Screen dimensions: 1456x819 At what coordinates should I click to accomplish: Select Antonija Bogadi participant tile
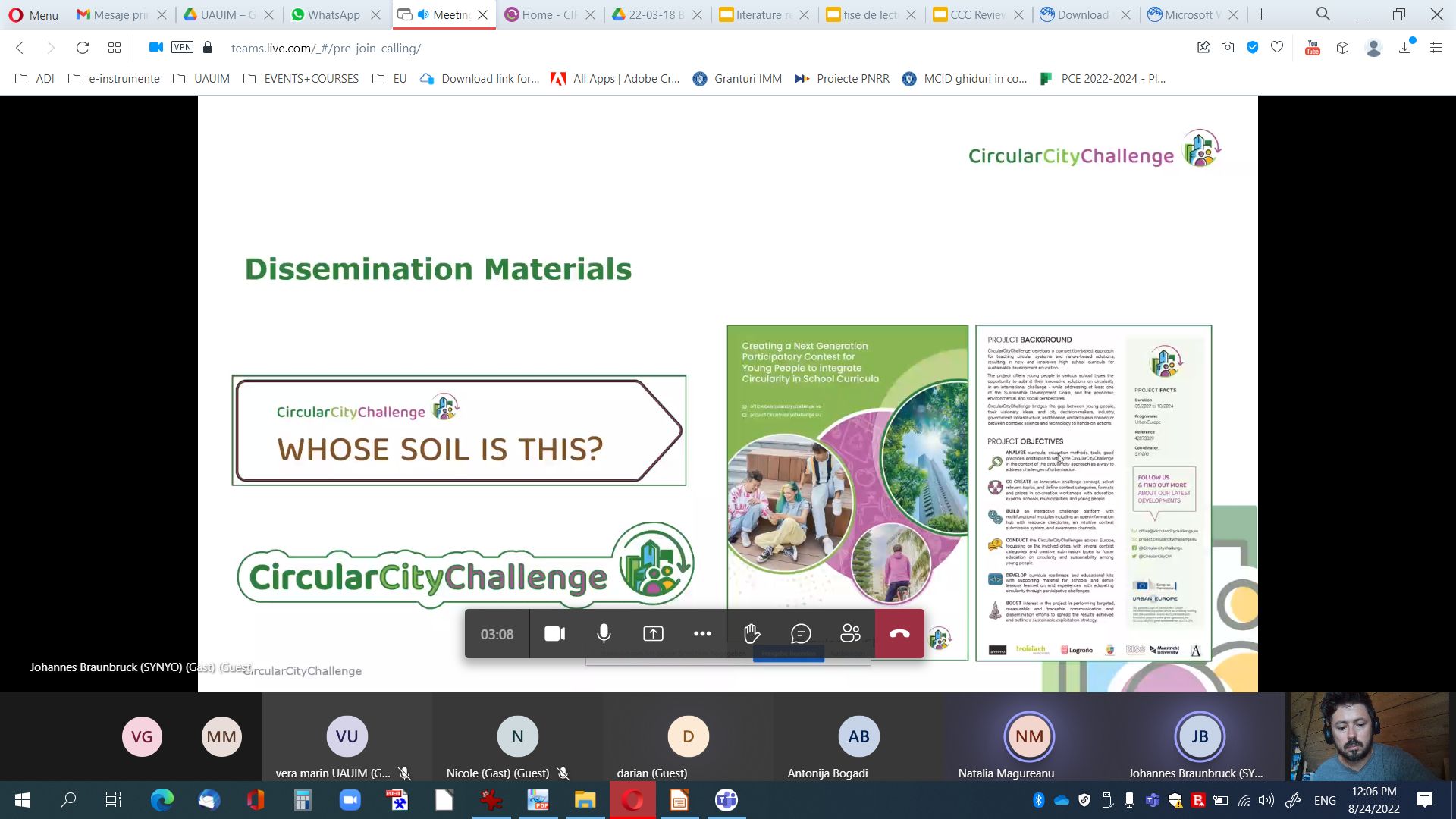[858, 736]
